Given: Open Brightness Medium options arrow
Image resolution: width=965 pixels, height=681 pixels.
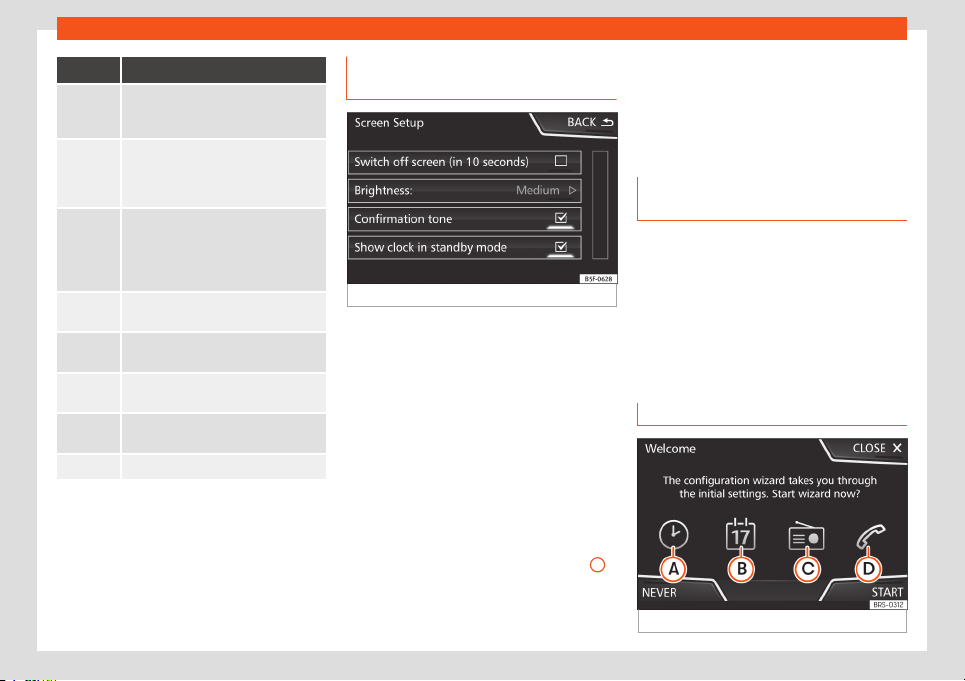Looking at the screenshot, I should 572,190.
